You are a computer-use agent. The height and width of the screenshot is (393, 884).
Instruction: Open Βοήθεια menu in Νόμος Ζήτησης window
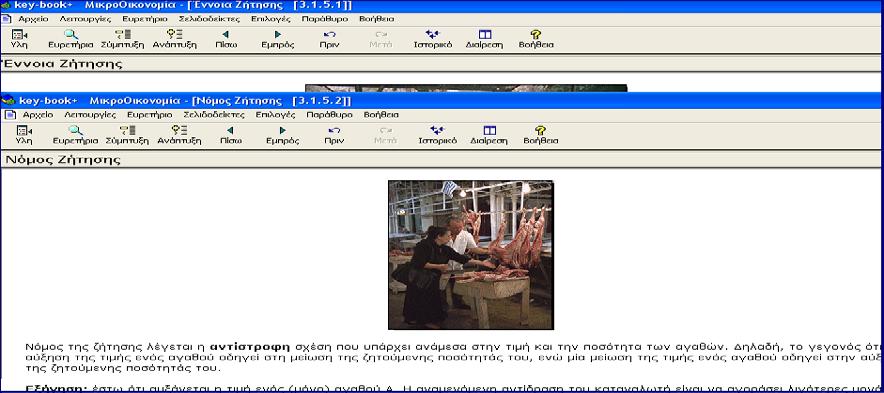(381, 114)
